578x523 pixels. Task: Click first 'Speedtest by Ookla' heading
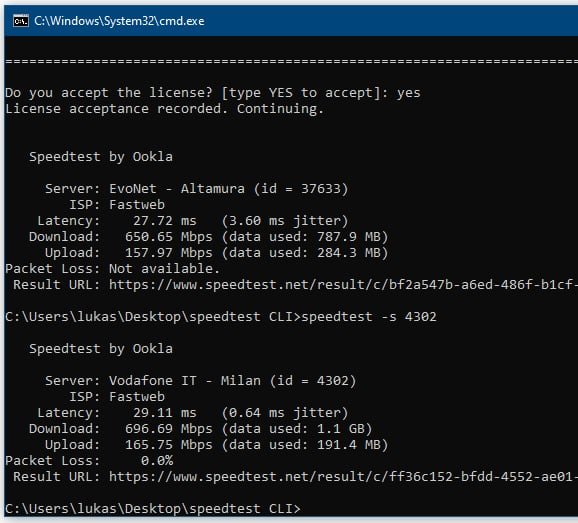pyautogui.click(x=101, y=157)
